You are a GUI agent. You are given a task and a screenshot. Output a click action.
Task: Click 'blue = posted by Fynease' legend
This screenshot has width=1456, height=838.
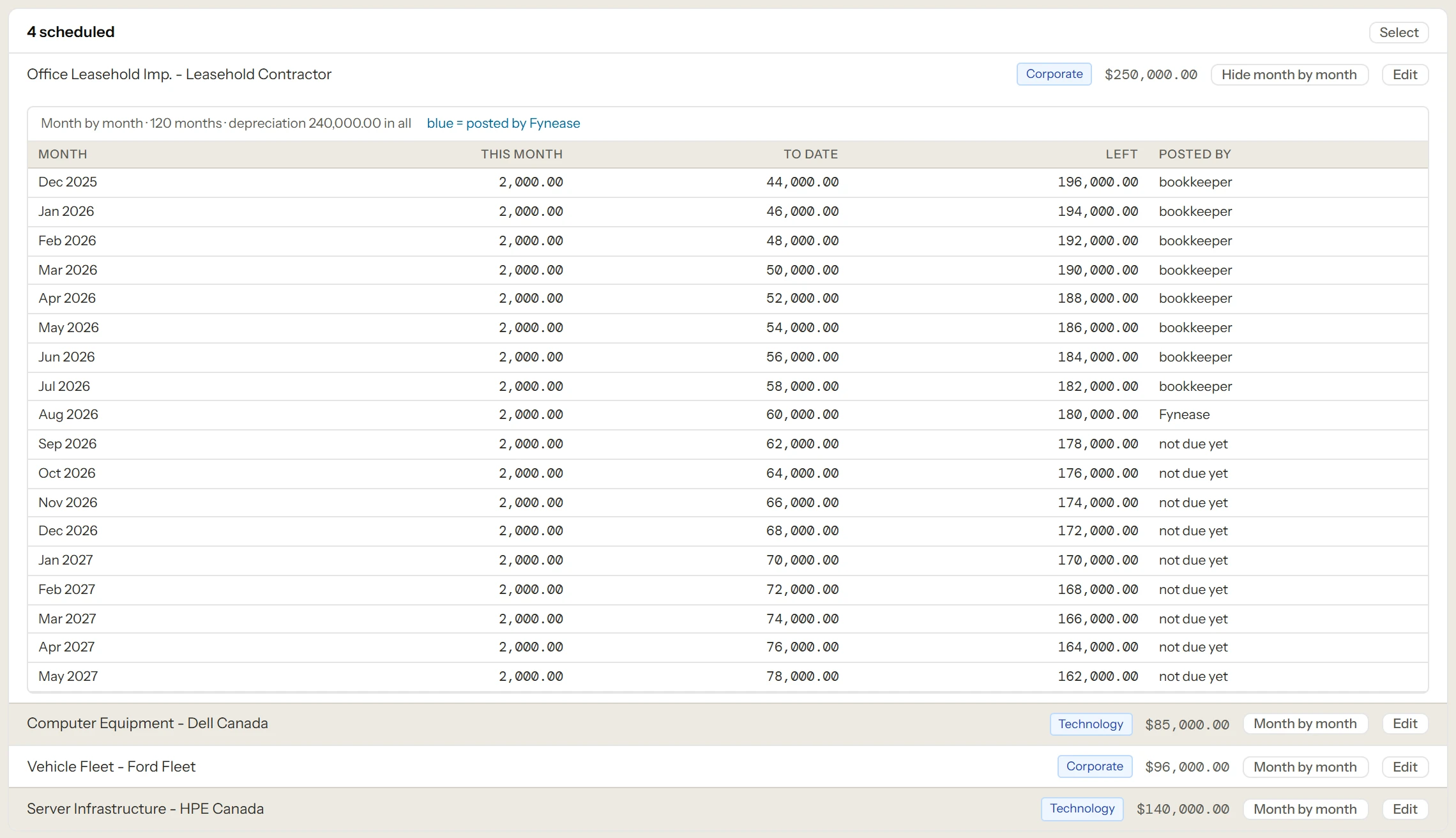(503, 123)
